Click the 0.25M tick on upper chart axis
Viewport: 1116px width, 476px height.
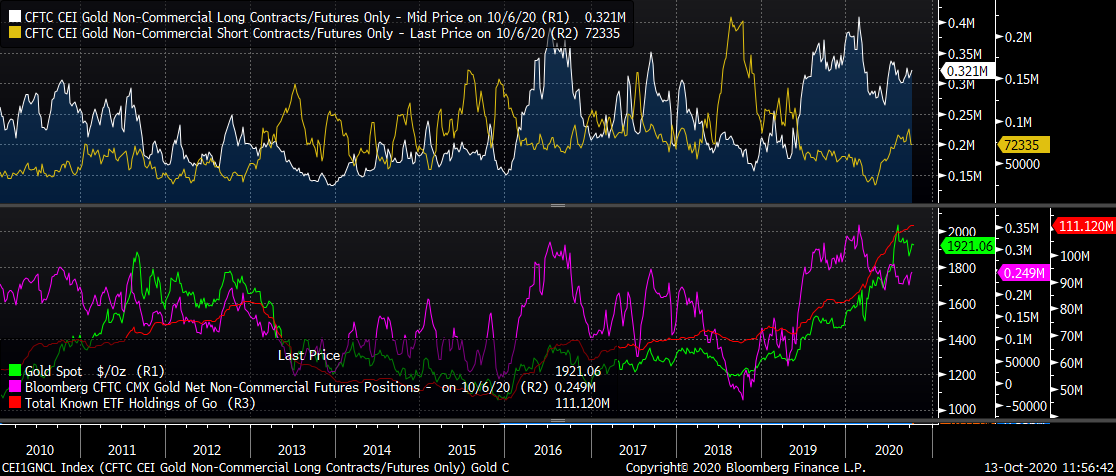pyautogui.click(x=964, y=115)
